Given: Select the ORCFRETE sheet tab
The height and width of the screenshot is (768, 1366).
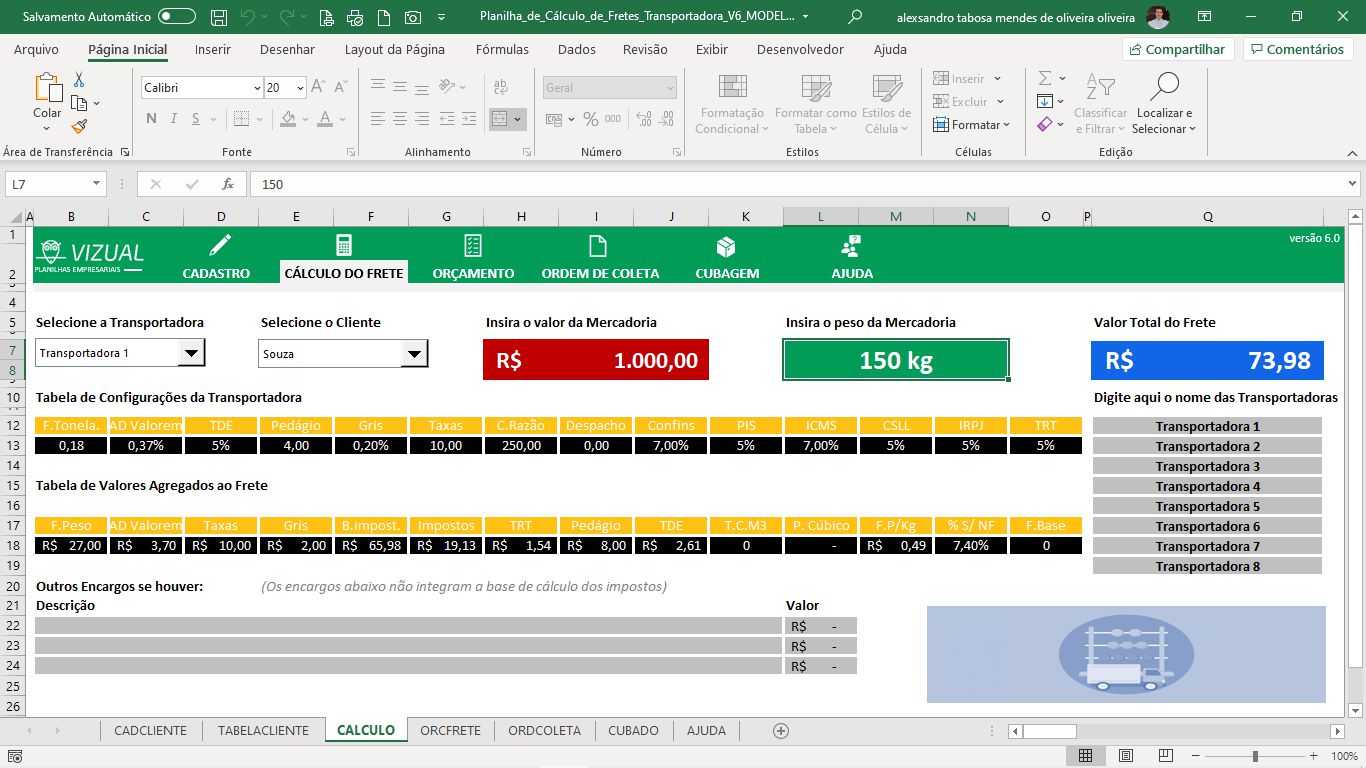Looking at the screenshot, I should [x=450, y=730].
